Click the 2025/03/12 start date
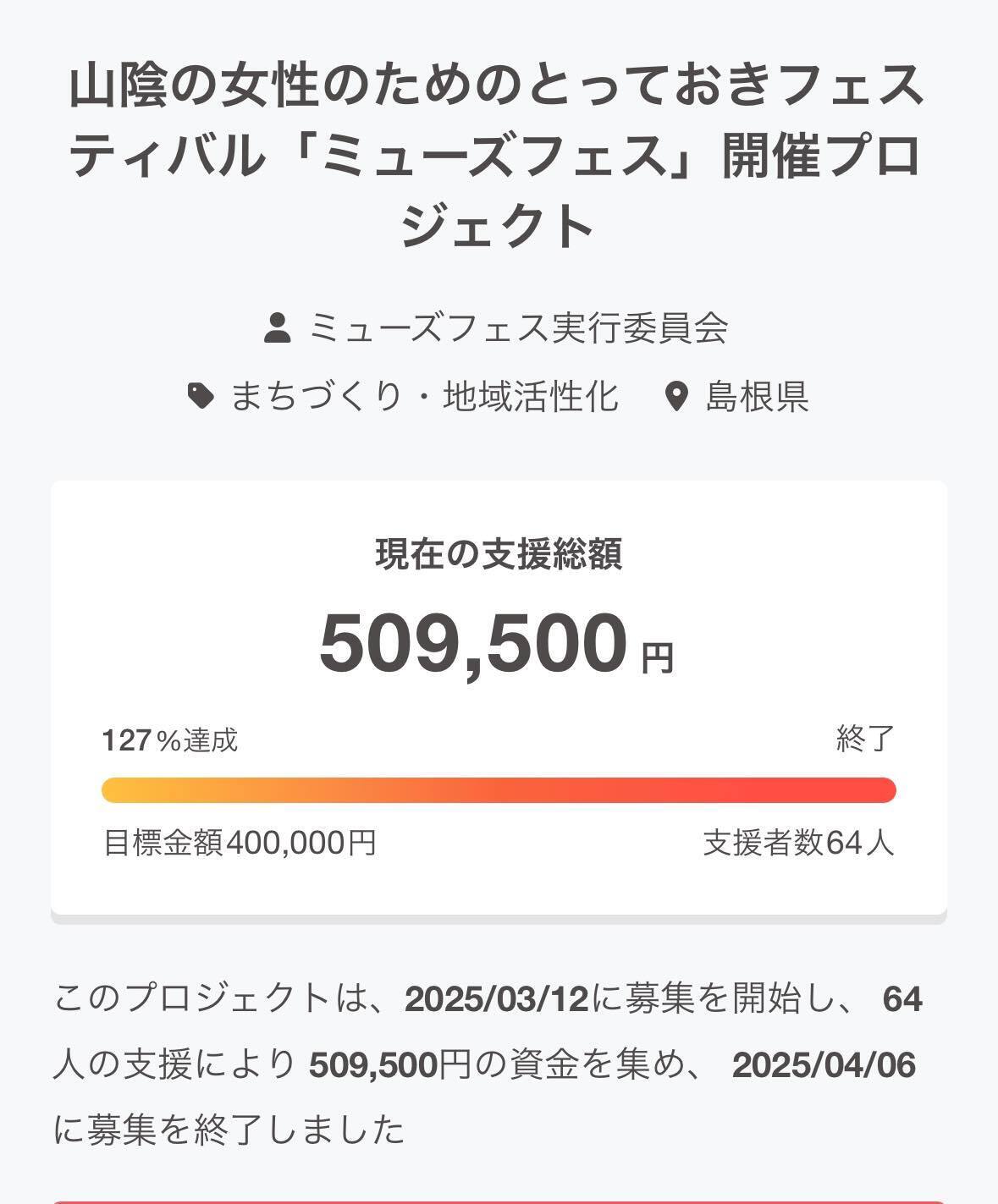 tap(496, 999)
